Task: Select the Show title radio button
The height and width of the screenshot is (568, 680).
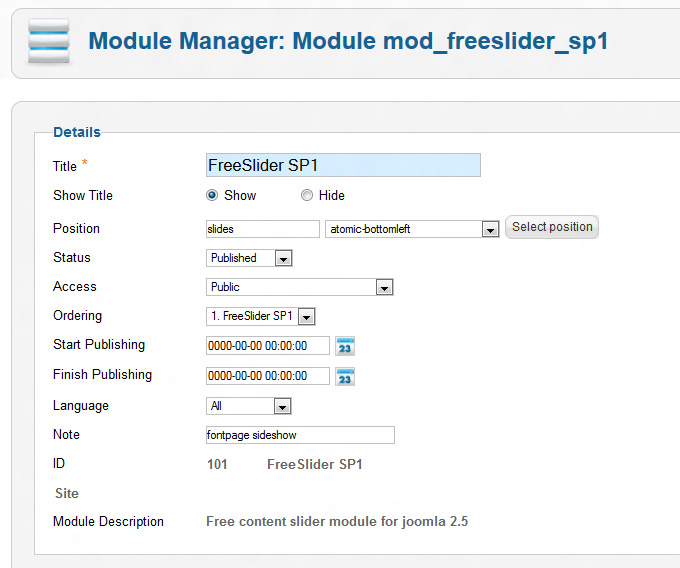Action: coord(212,196)
